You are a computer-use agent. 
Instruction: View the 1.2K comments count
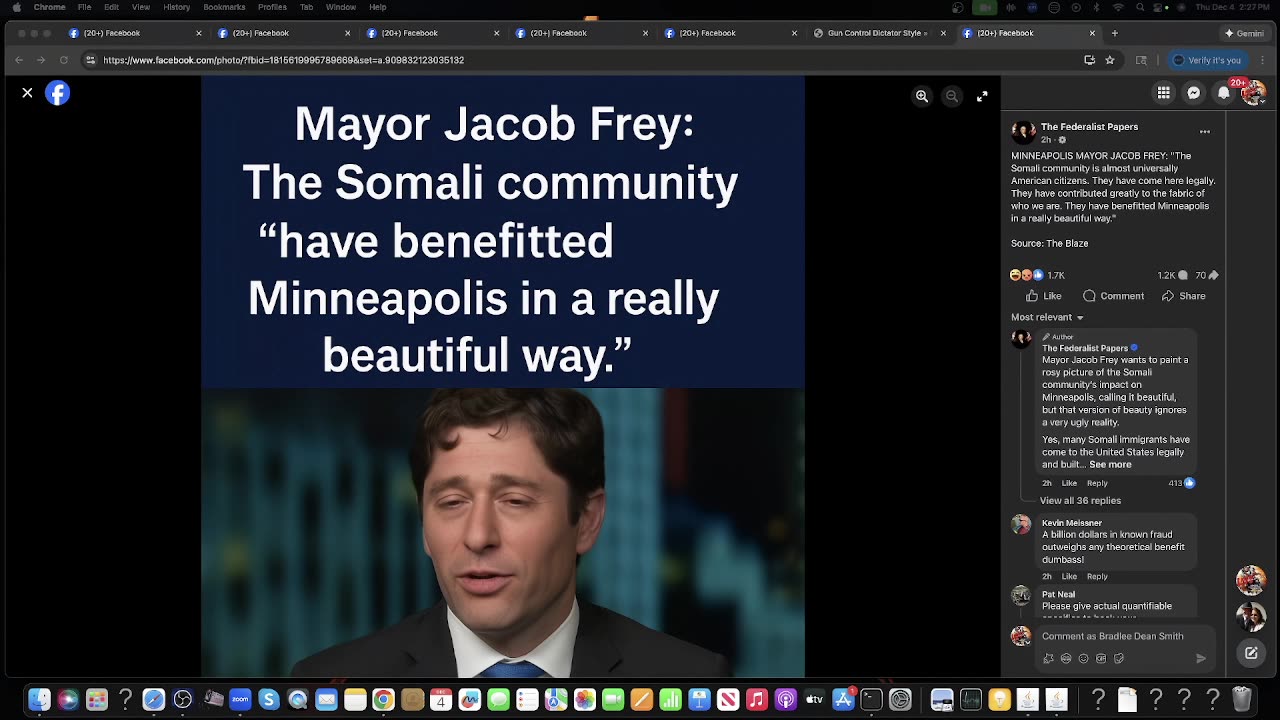pyautogui.click(x=1172, y=275)
